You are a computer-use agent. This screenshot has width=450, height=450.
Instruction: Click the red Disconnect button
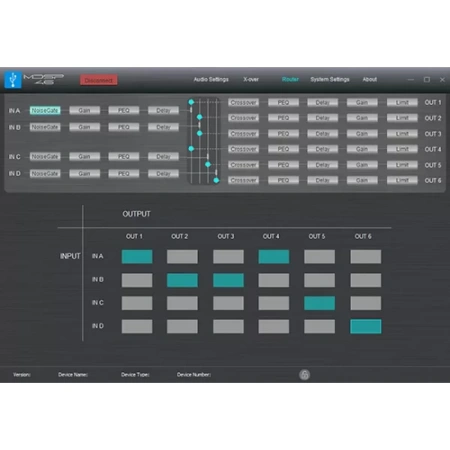point(98,80)
